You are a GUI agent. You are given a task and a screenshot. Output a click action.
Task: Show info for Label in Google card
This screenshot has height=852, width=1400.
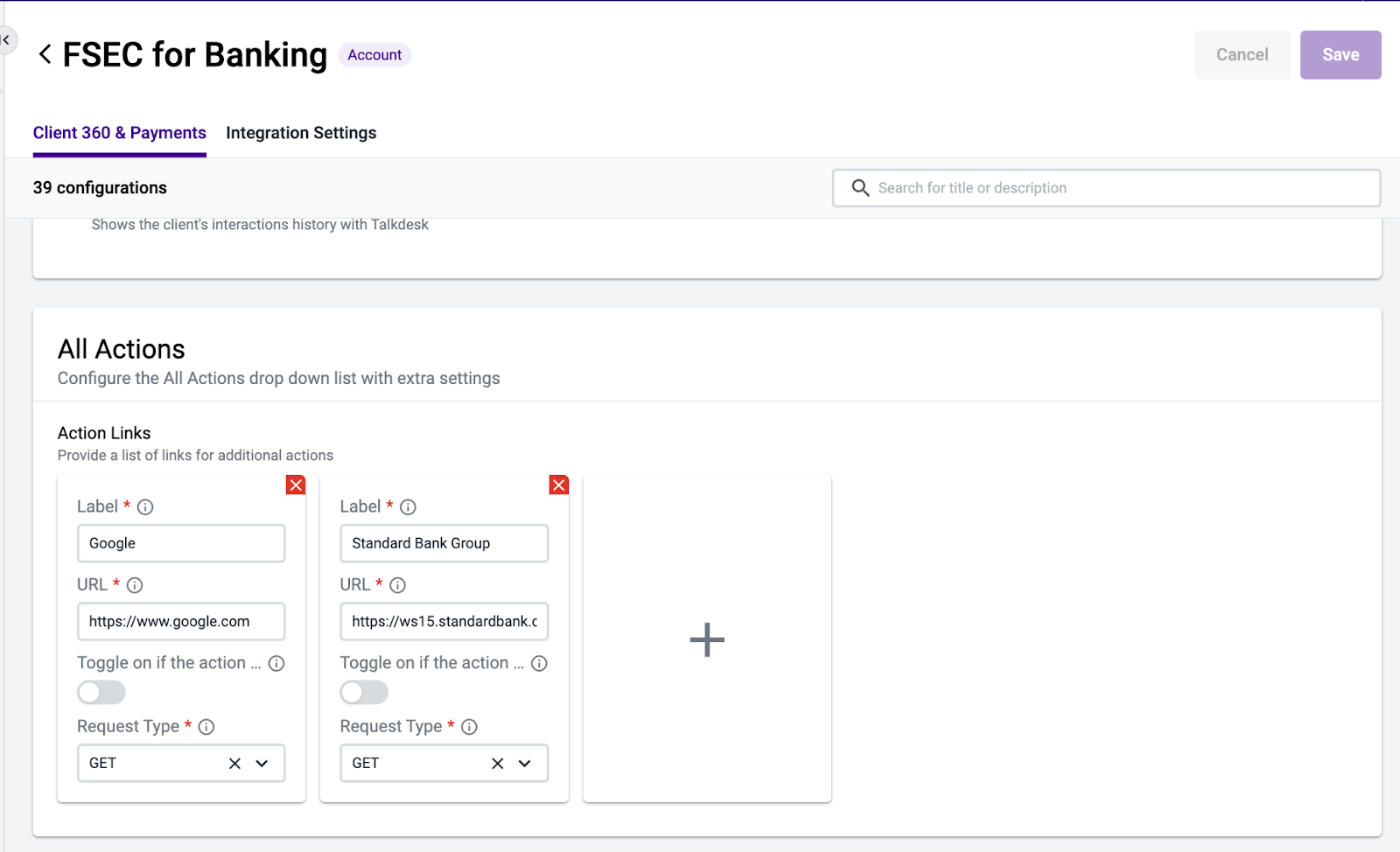point(146,506)
